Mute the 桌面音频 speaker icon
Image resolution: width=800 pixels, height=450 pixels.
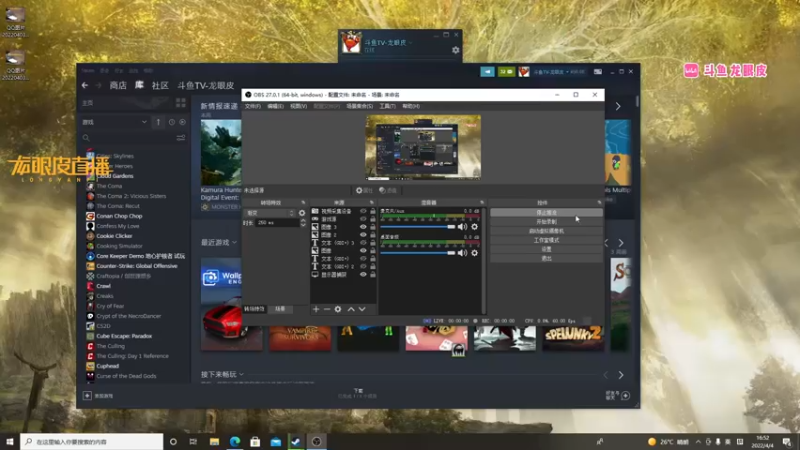(462, 253)
